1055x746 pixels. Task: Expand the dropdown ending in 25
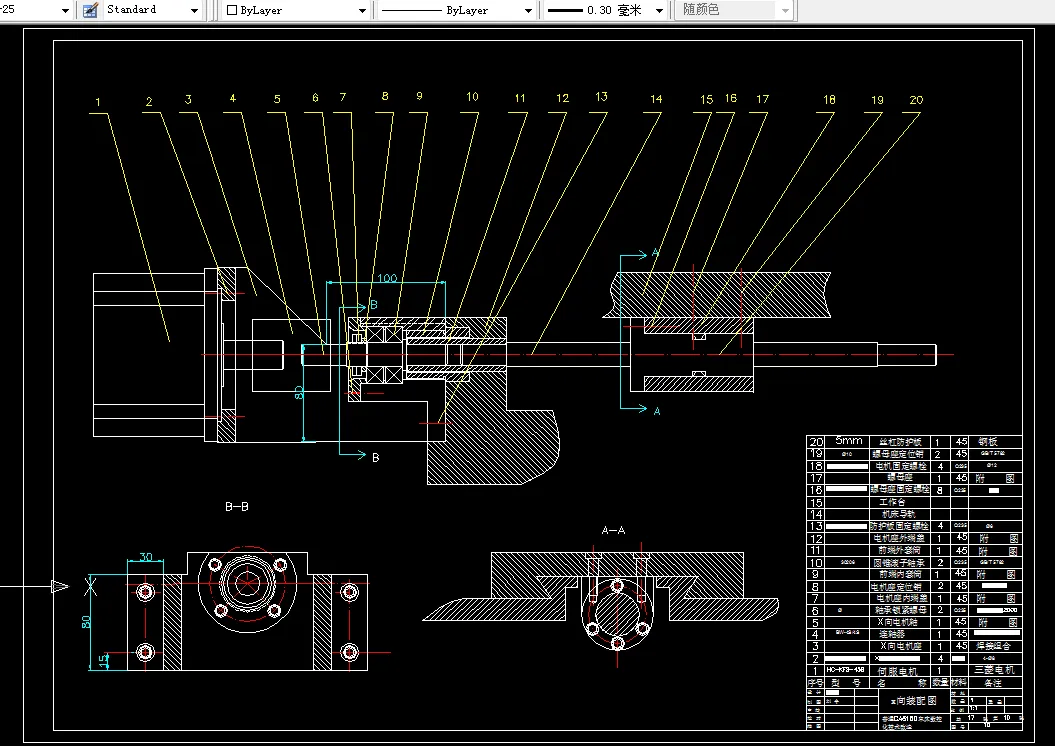pyautogui.click(x=65, y=11)
